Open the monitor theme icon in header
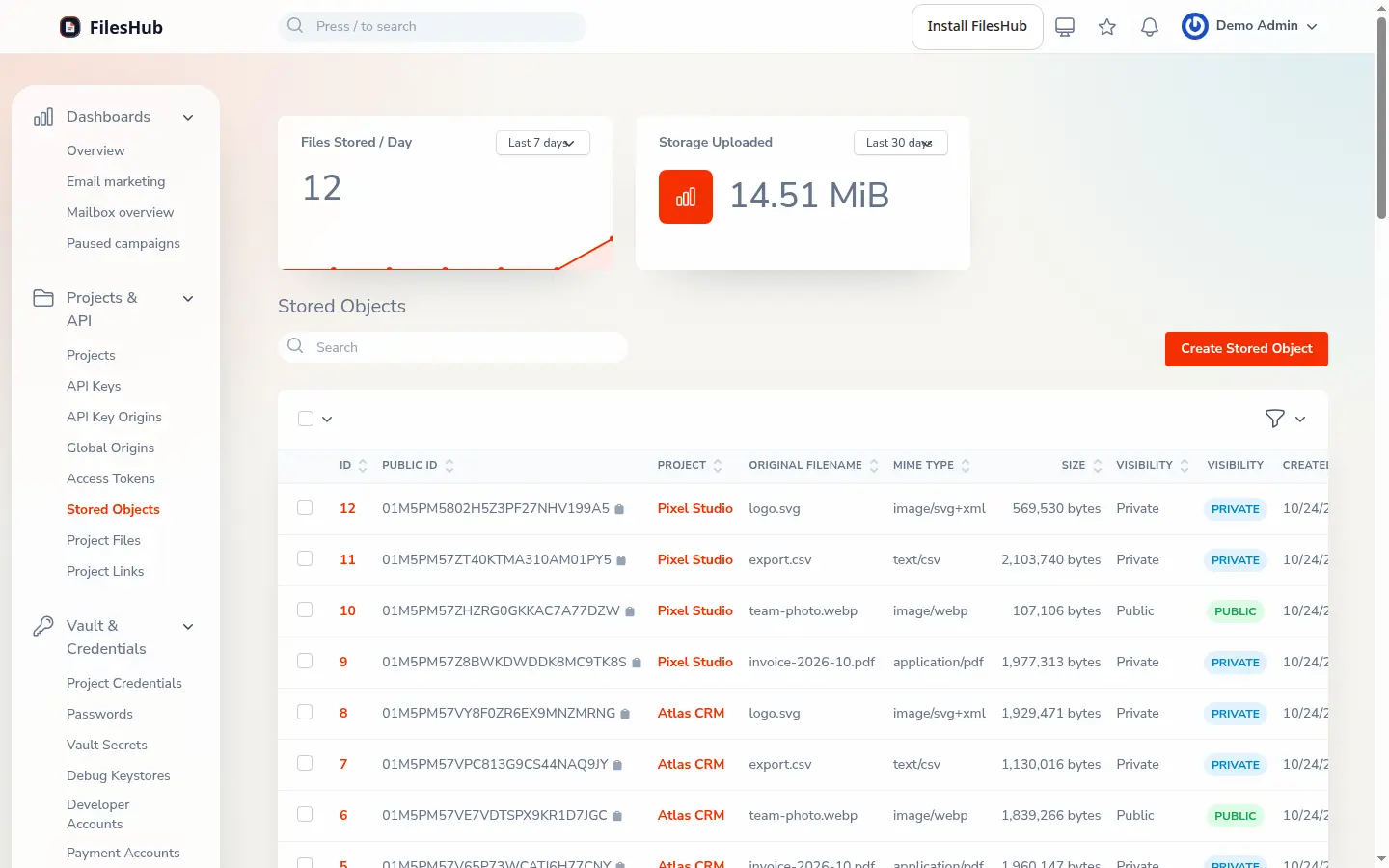 click(x=1065, y=27)
